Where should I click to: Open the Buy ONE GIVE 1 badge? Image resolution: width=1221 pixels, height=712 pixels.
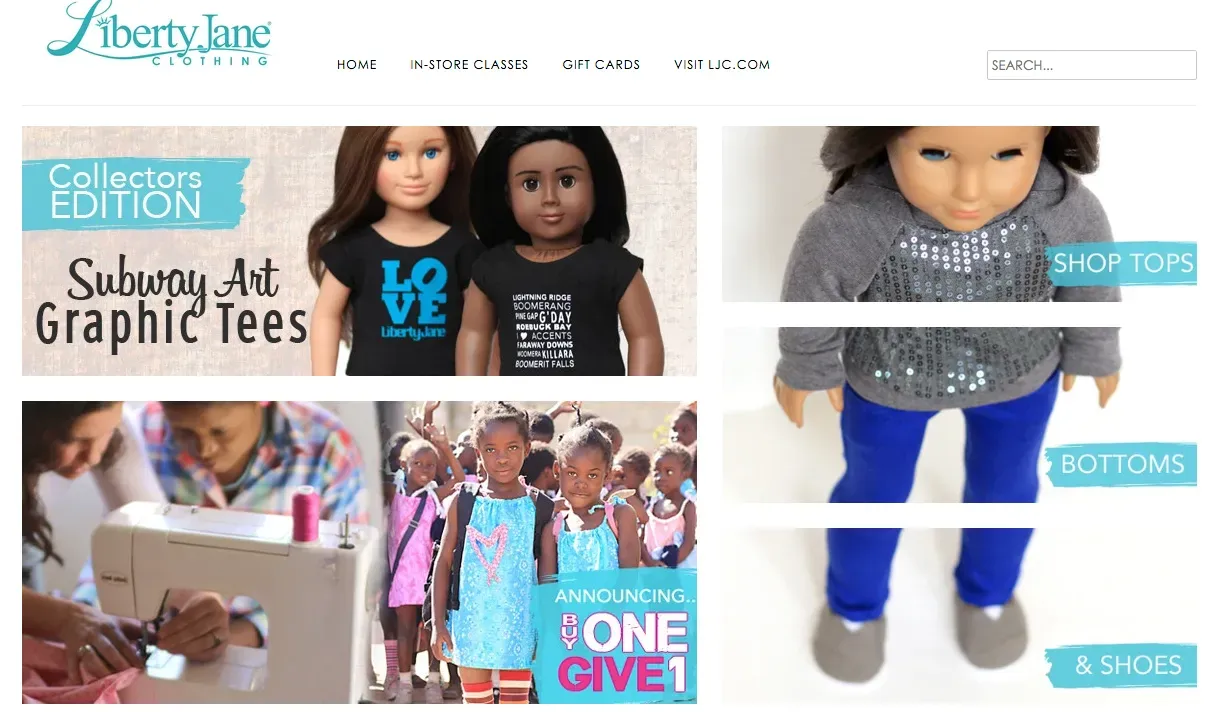620,651
